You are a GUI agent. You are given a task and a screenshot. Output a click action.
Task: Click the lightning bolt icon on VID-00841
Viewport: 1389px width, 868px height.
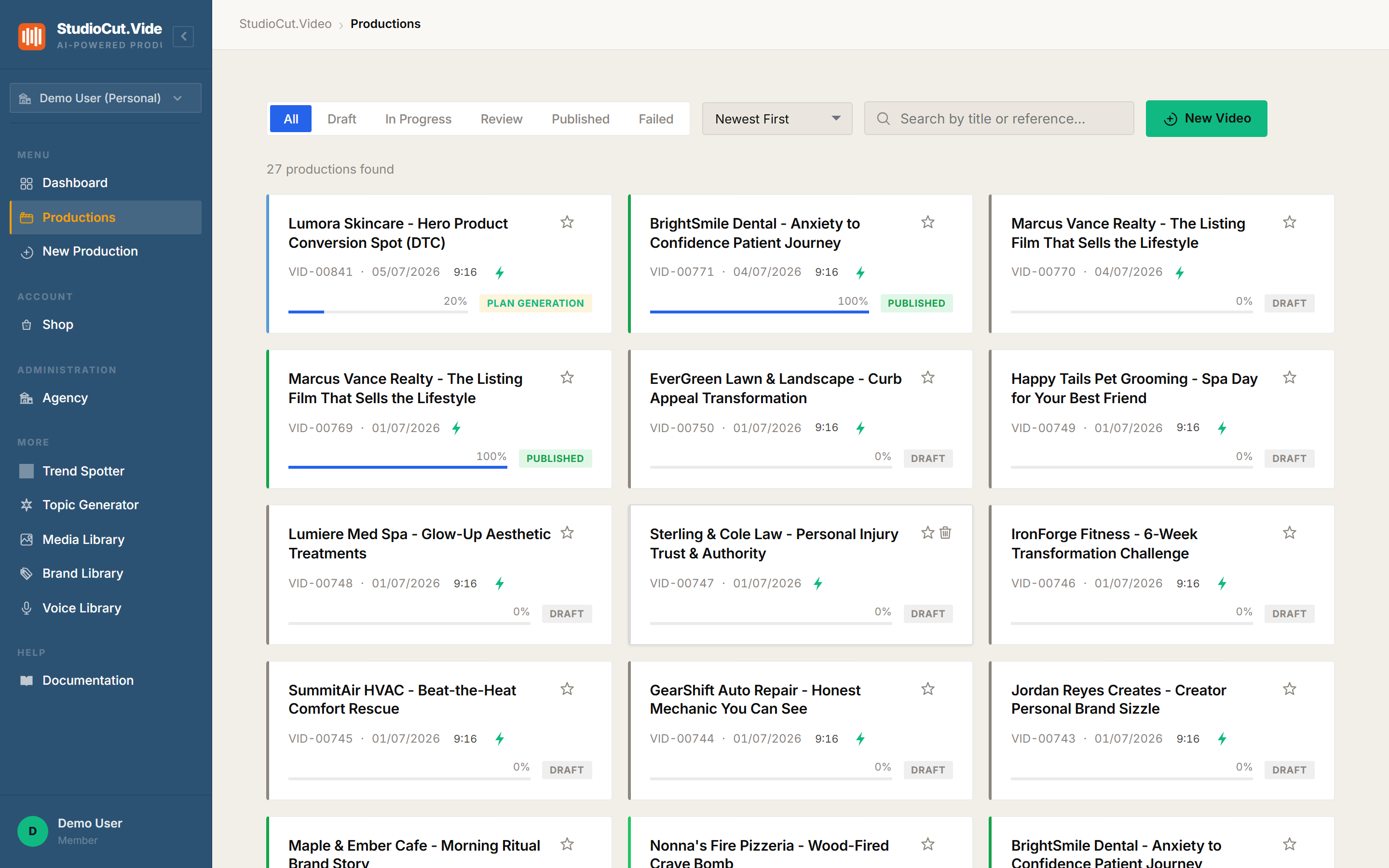pos(500,272)
